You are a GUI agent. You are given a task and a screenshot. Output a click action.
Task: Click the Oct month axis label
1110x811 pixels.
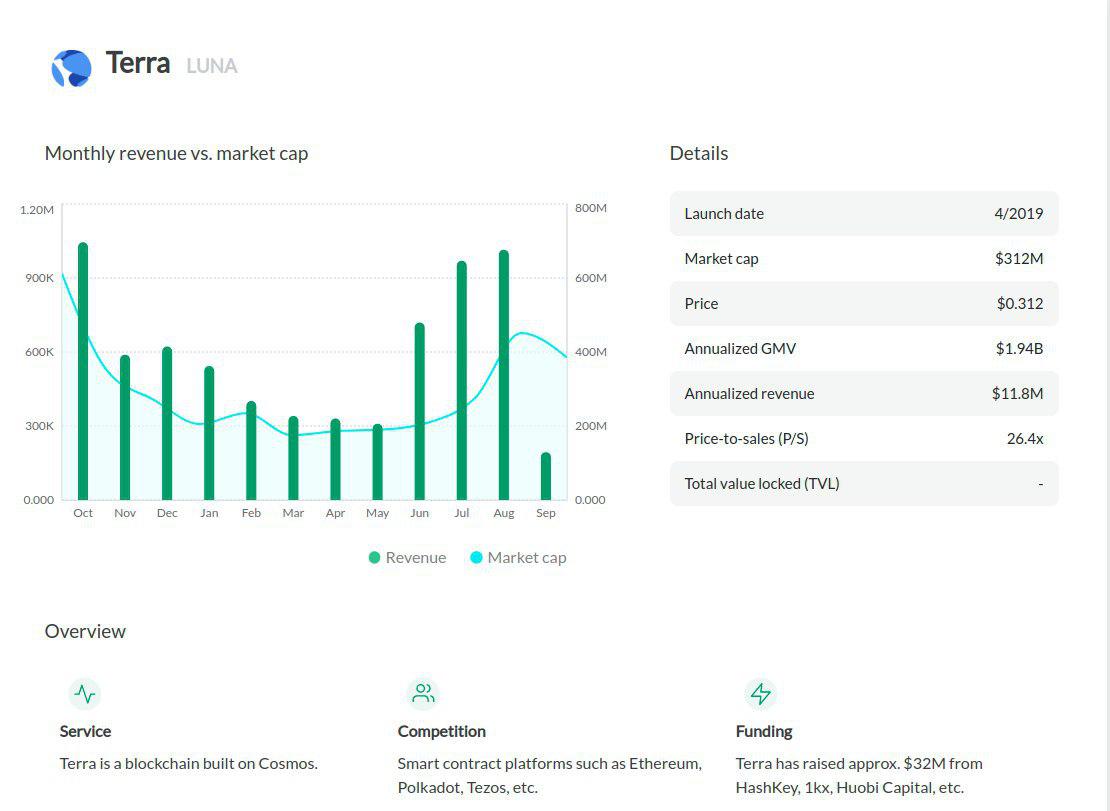click(x=83, y=513)
